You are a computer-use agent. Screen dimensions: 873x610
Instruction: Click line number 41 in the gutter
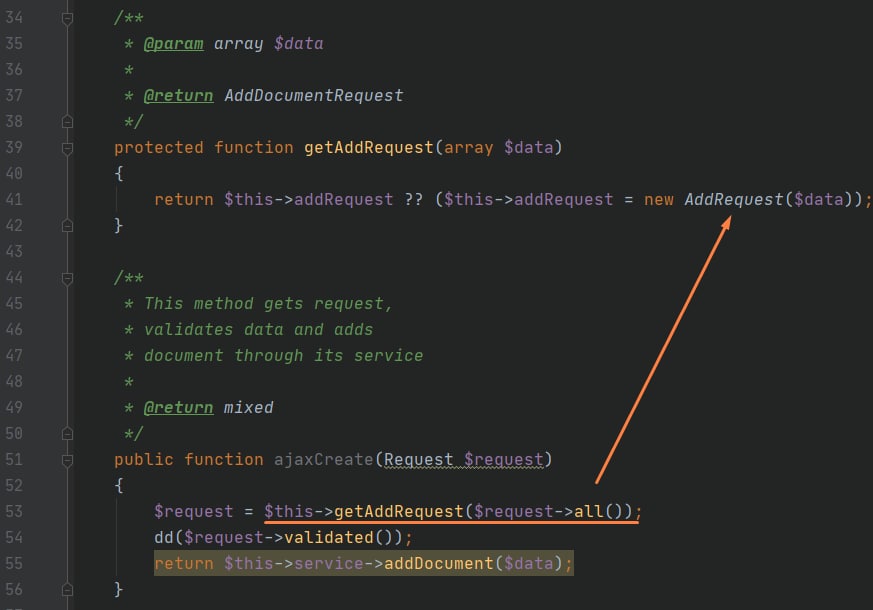pos(14,199)
